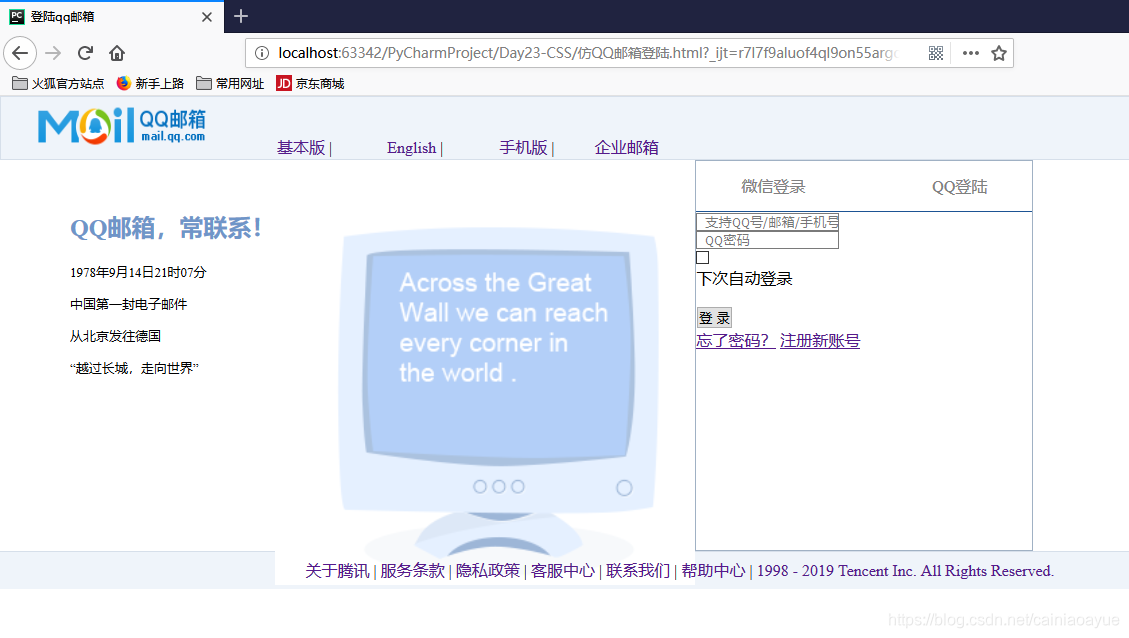Close the 登陆qq邮箱 browser tab
This screenshot has height=638, width=1129.
point(207,17)
